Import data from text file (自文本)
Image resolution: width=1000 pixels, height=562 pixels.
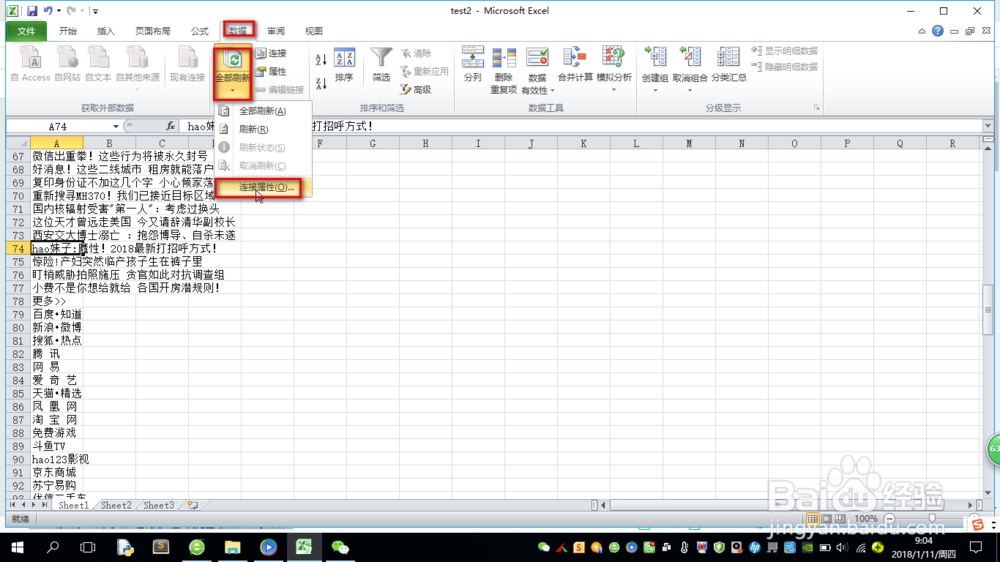click(98, 64)
